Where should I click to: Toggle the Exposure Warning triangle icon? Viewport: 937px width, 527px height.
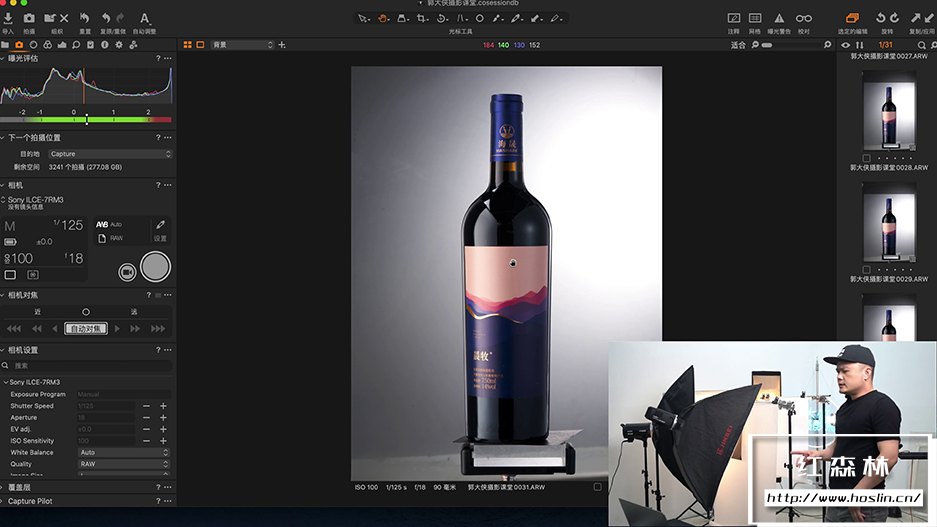778,18
